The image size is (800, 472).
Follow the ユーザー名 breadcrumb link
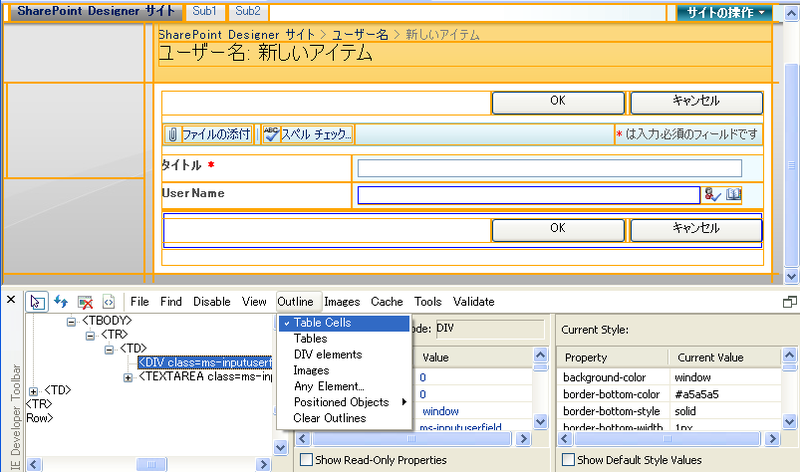coord(360,35)
